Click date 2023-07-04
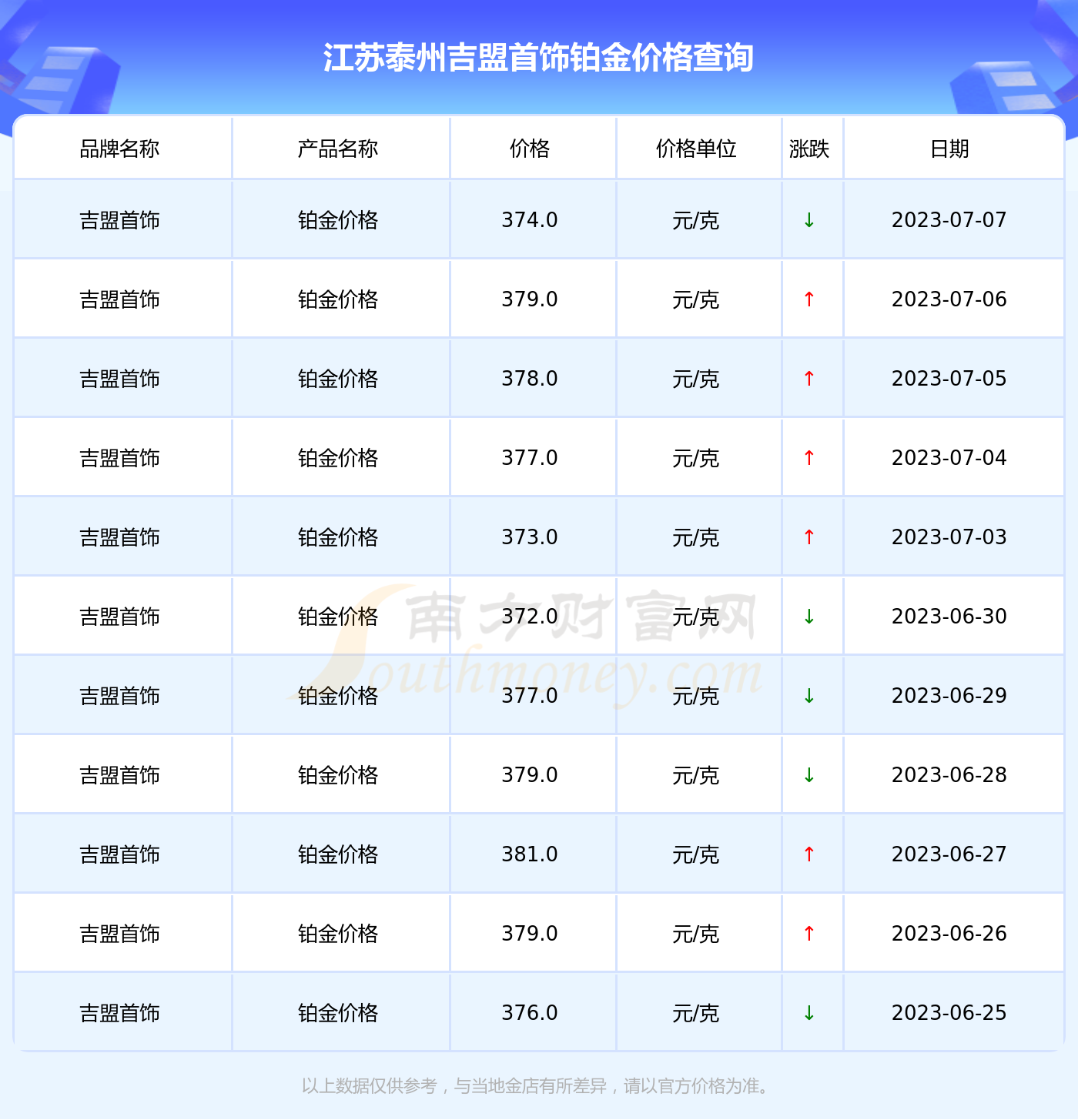 point(949,458)
